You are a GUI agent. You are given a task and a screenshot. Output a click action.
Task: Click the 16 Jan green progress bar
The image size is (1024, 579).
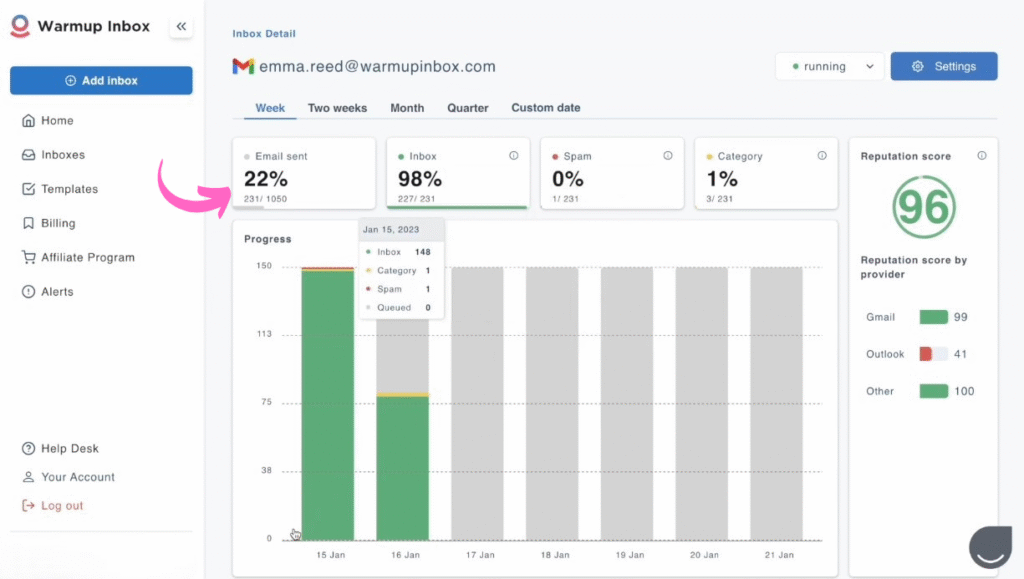402,468
